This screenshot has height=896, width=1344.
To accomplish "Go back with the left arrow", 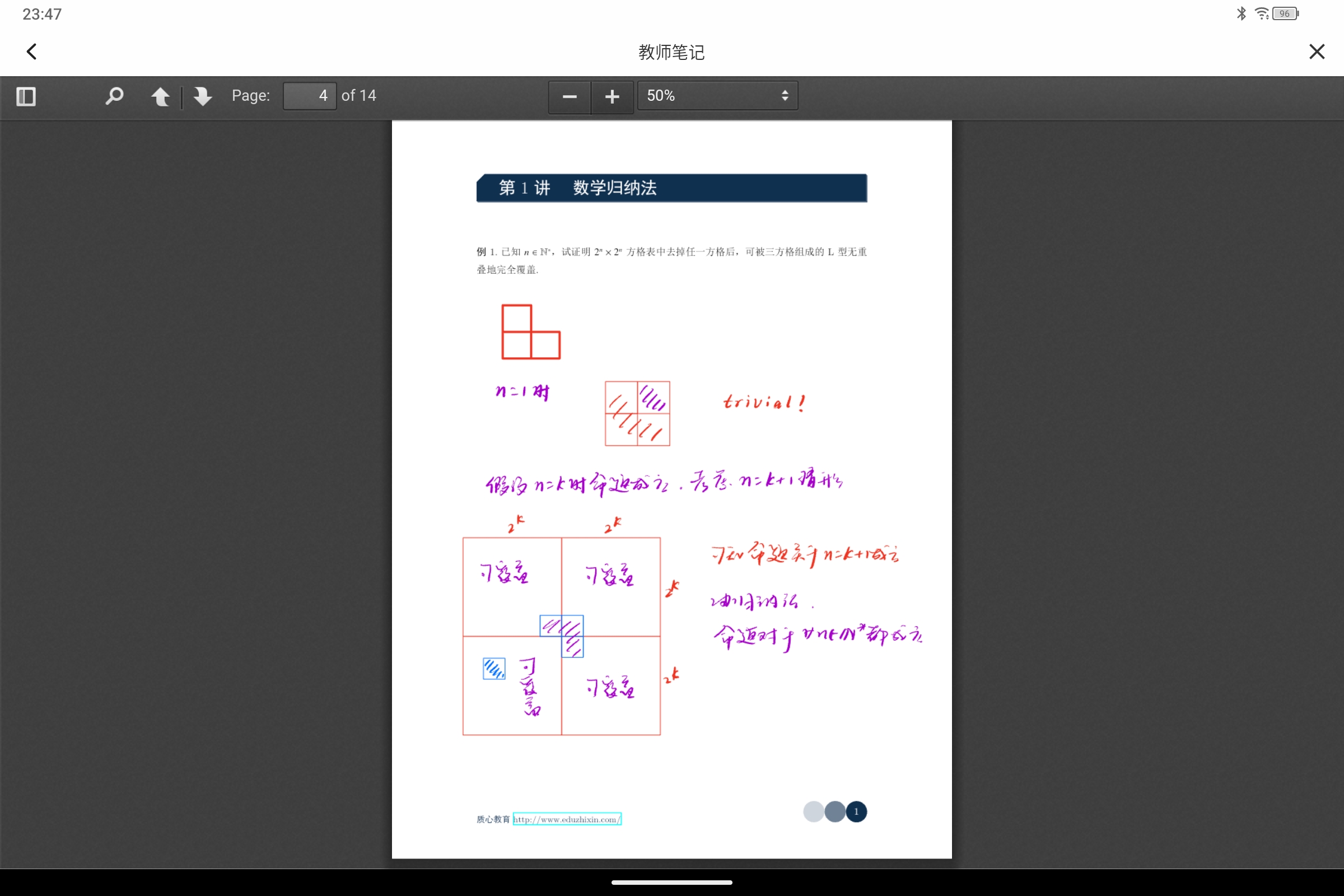I will pyautogui.click(x=32, y=52).
